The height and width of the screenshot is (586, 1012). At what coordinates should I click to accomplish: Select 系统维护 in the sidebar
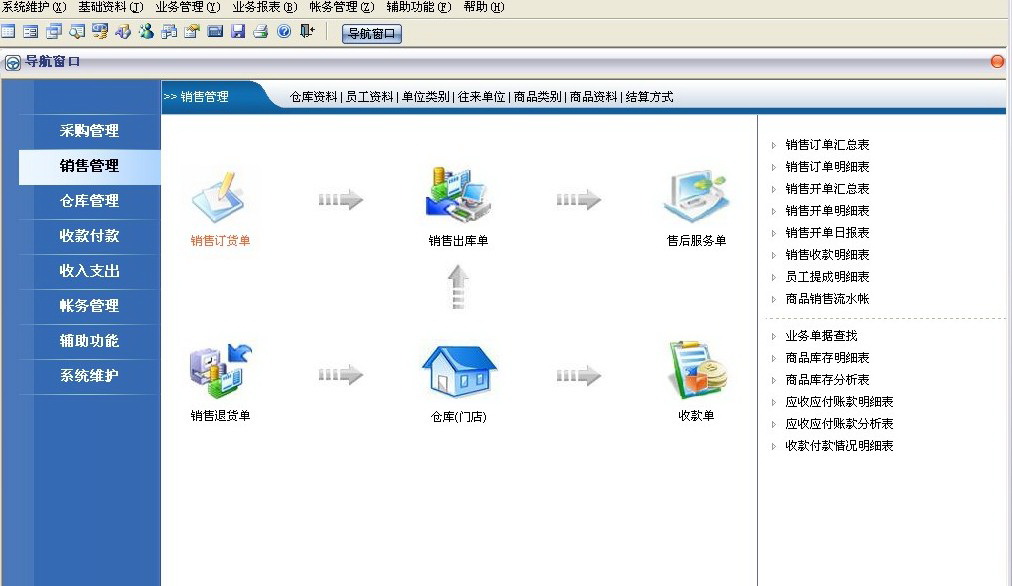pyautogui.click(x=89, y=376)
